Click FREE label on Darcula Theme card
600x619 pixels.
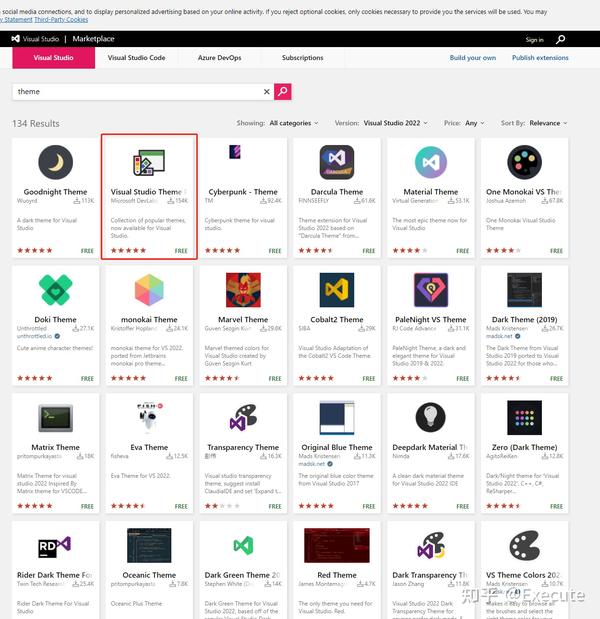369,251
